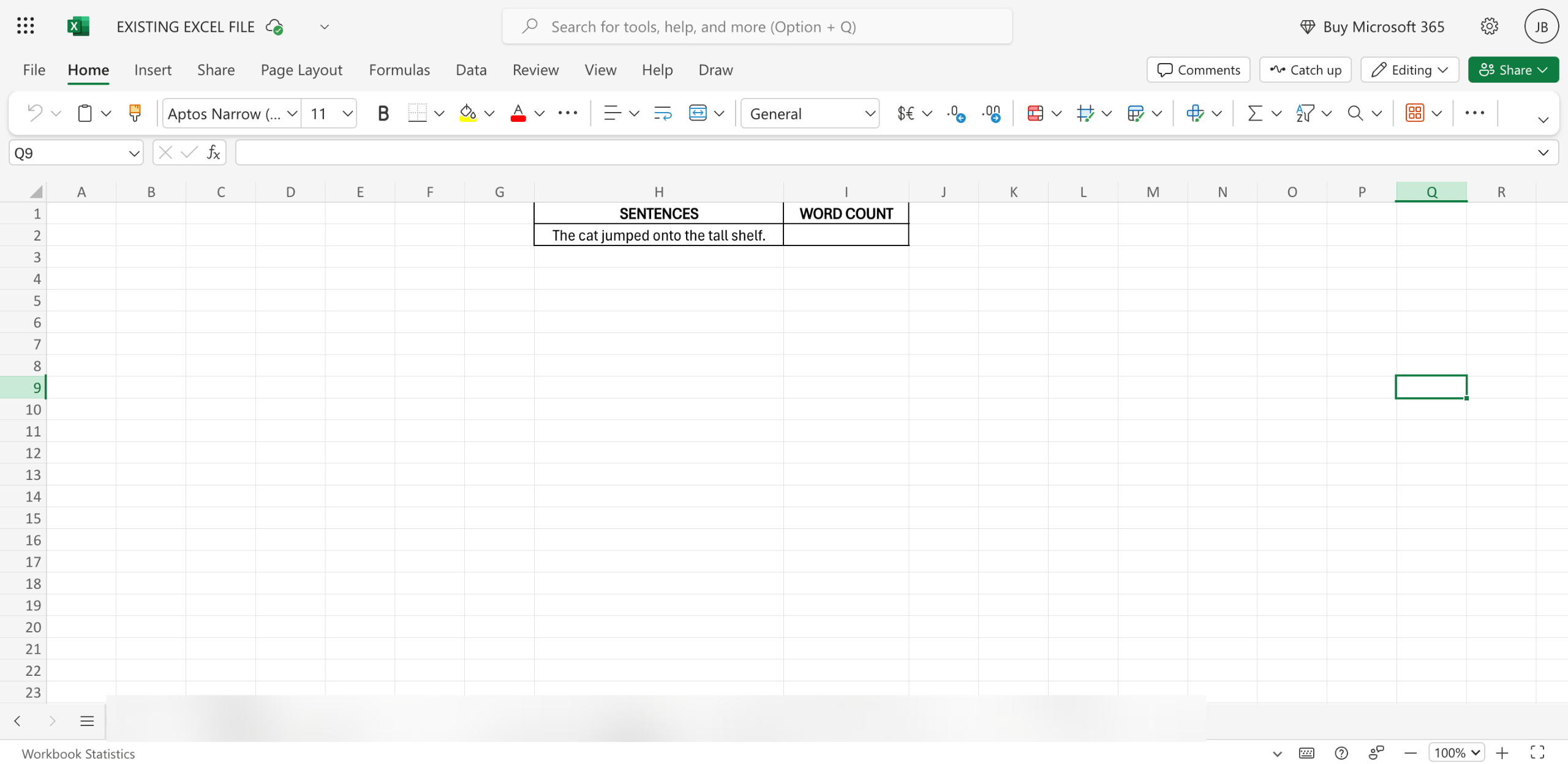Open the zoom level 100% dropdown
Screen dimensions: 1568x764
[1456, 752]
